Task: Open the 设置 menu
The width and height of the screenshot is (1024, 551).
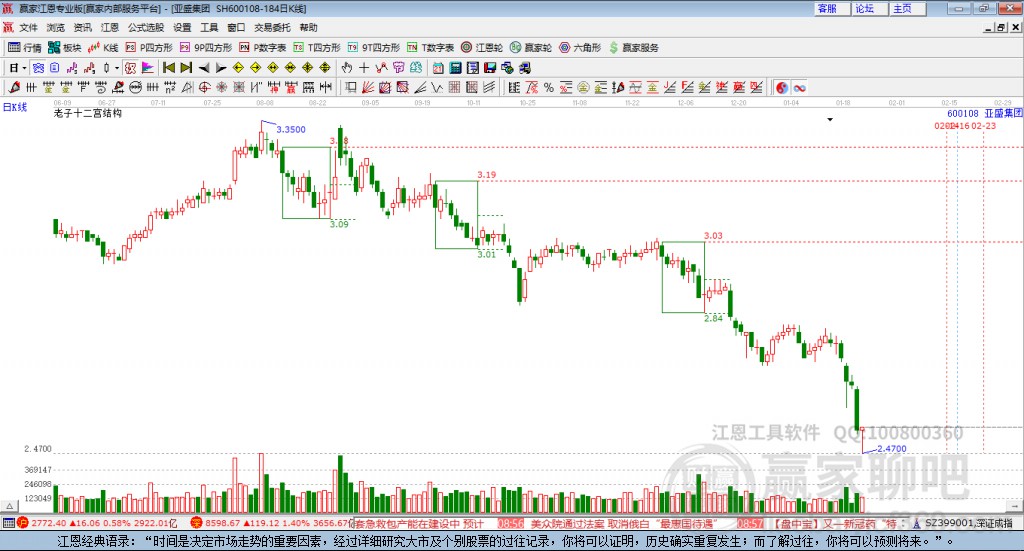Action: click(x=182, y=27)
